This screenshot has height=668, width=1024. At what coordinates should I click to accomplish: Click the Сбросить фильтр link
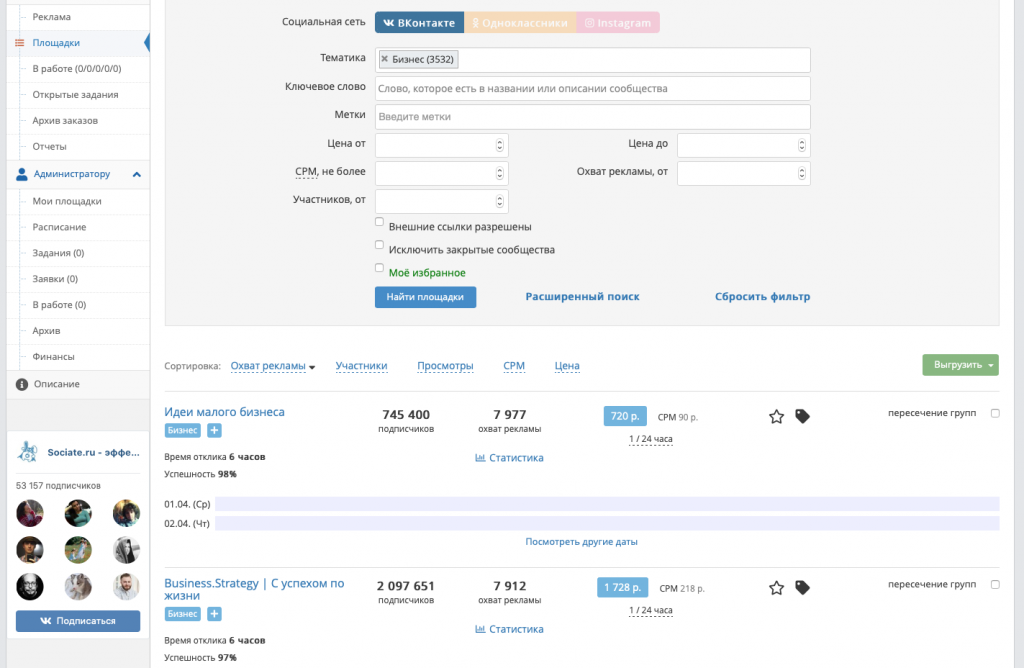[762, 297]
